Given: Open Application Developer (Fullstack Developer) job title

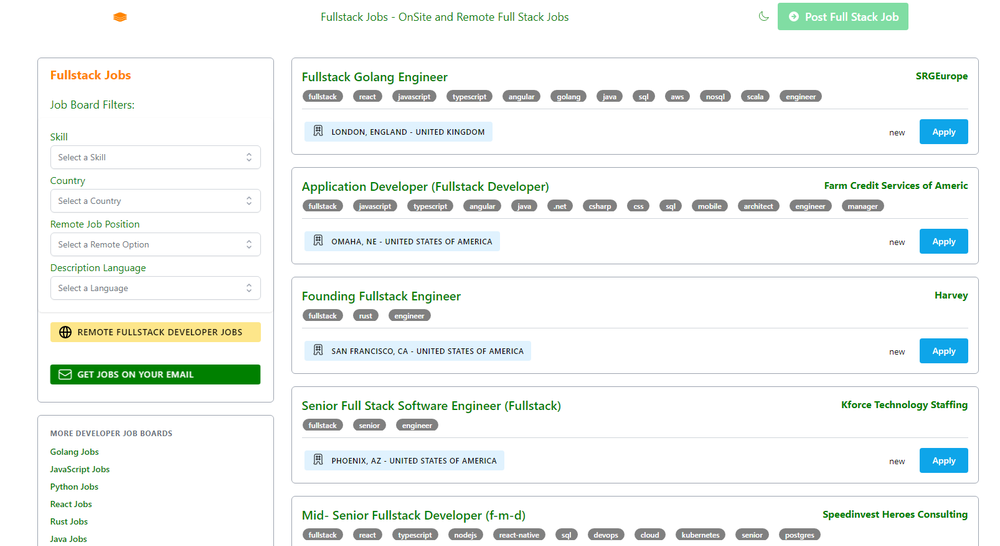Looking at the screenshot, I should coord(425,187).
